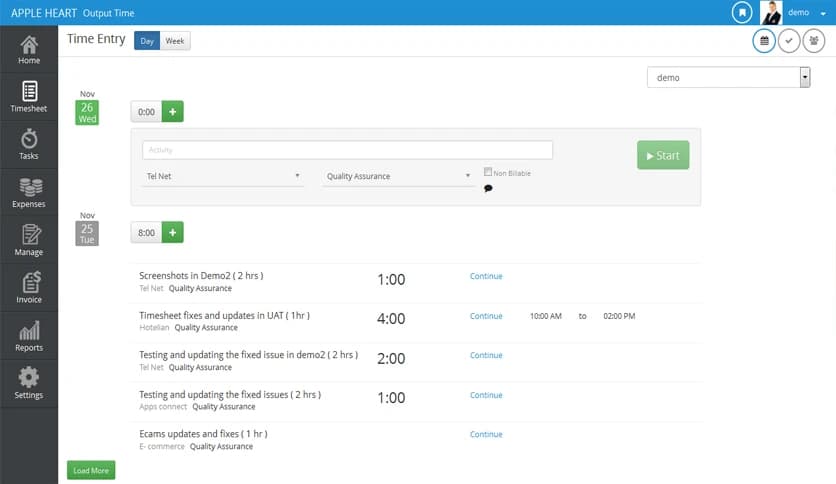This screenshot has width=836, height=484.
Task: Switch to the Week view tab
Action: click(x=175, y=41)
